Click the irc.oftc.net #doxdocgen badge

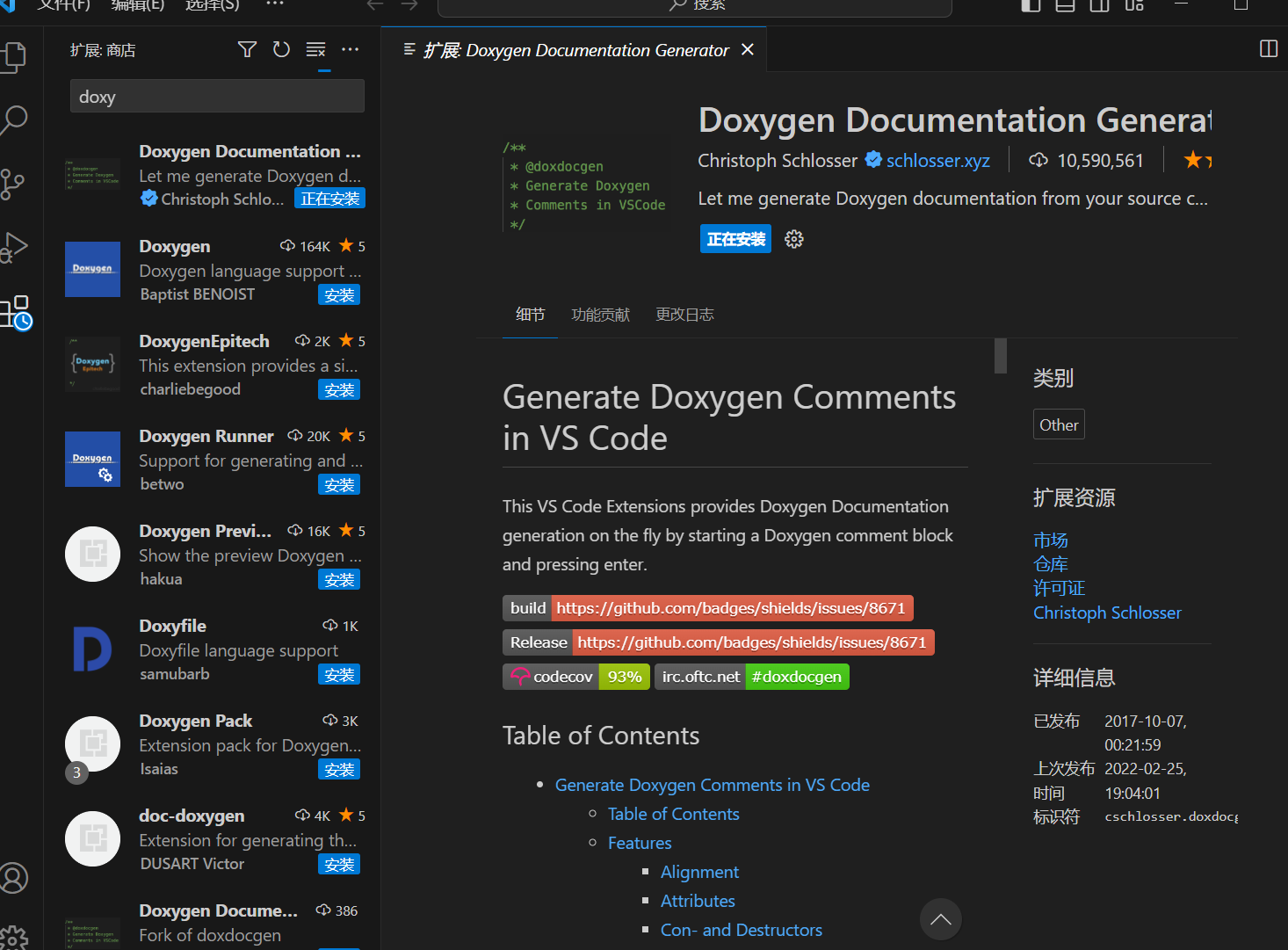click(752, 677)
